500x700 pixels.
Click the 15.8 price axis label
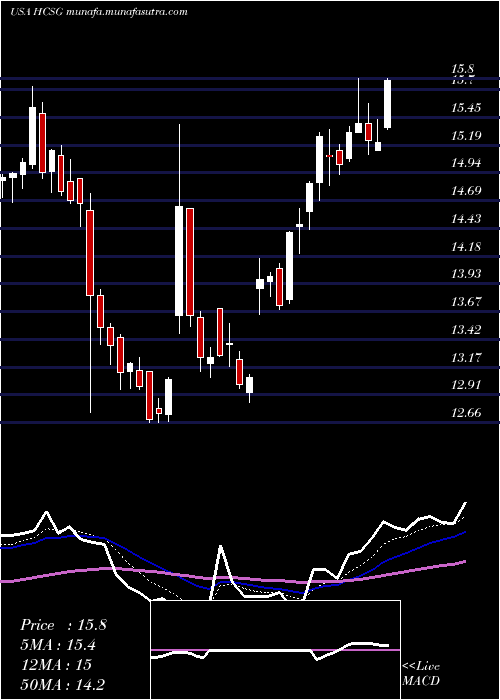[463, 69]
